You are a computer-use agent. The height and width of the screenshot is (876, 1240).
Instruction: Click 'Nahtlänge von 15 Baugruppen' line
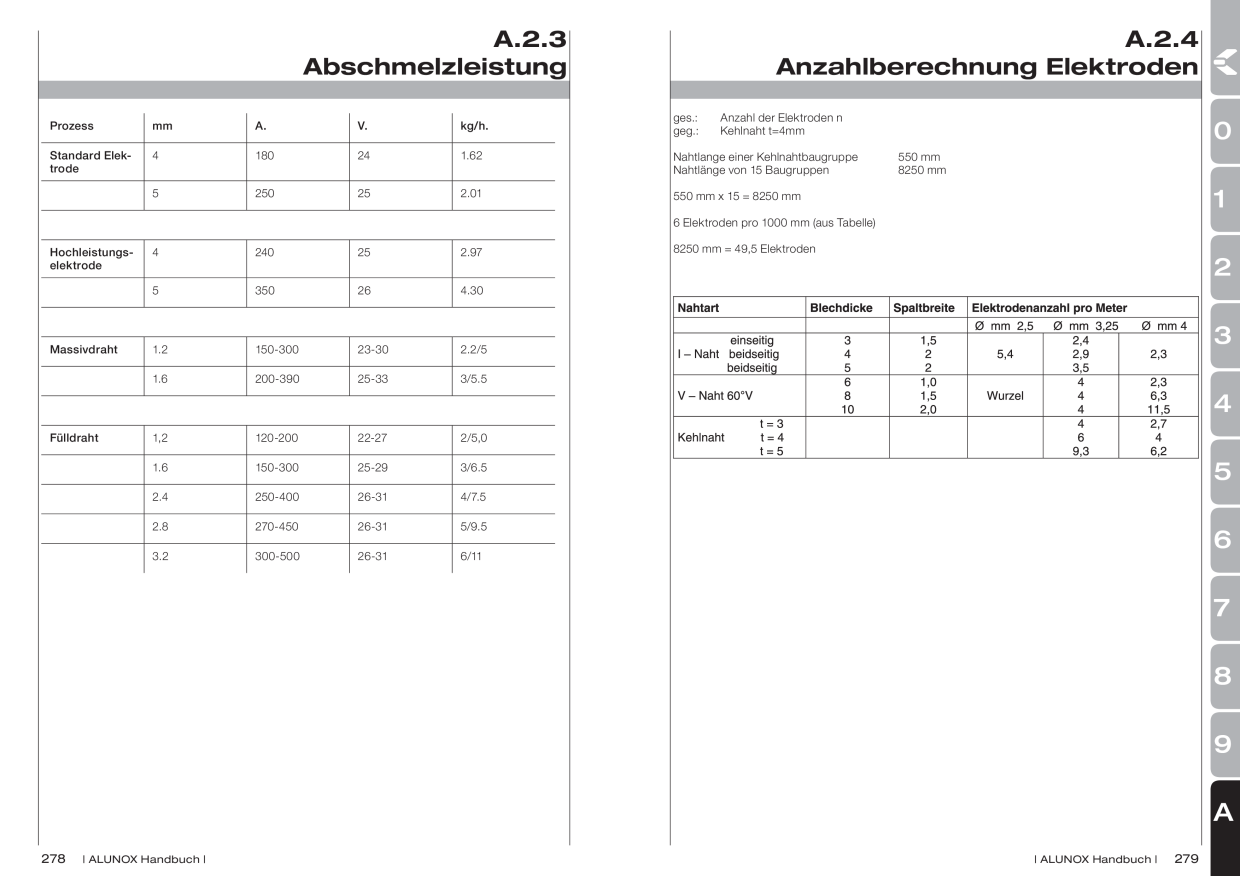pyautogui.click(x=751, y=170)
